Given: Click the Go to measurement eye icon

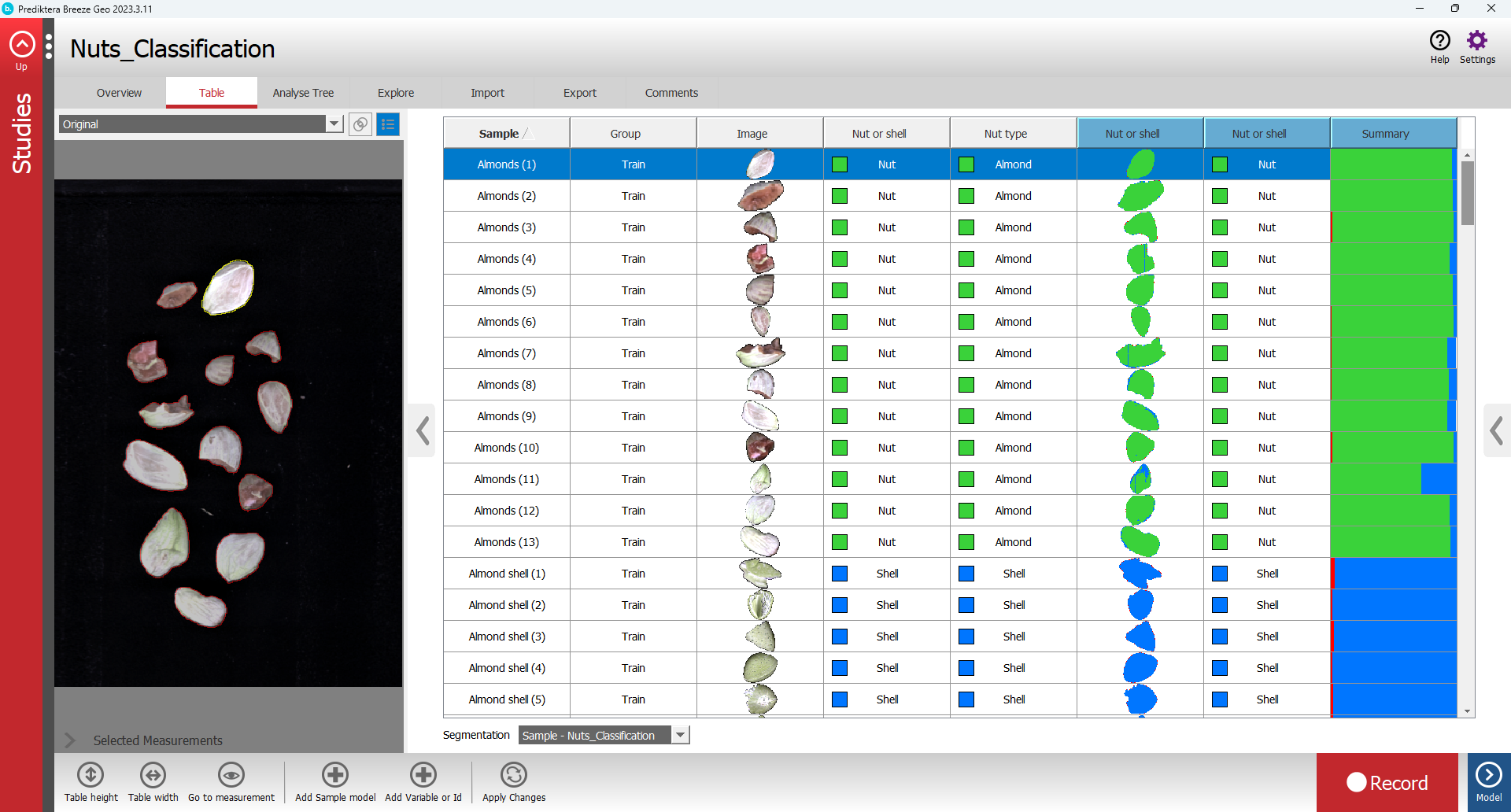Looking at the screenshot, I should [231, 775].
